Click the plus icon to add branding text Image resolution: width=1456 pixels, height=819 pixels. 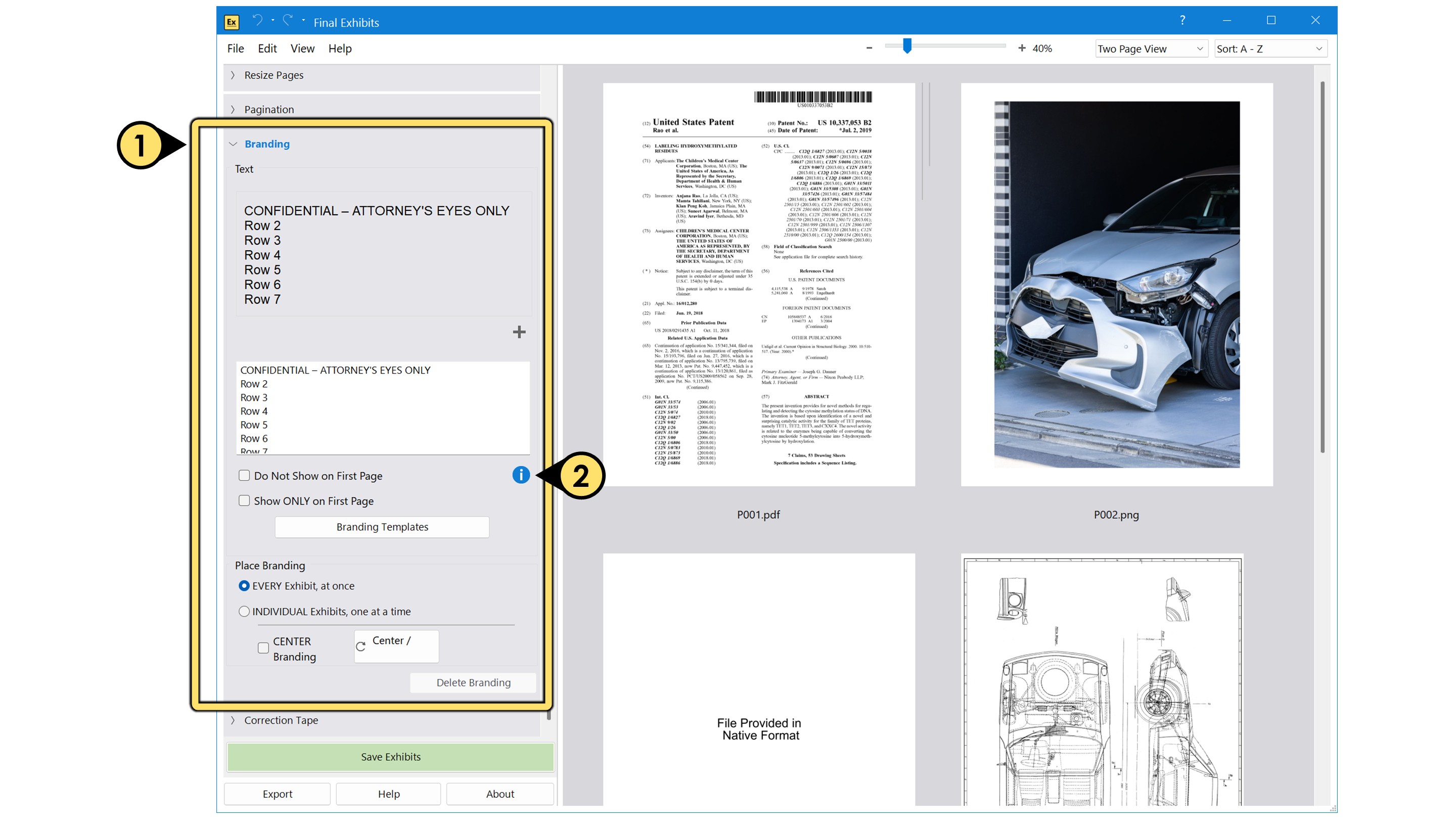point(519,332)
